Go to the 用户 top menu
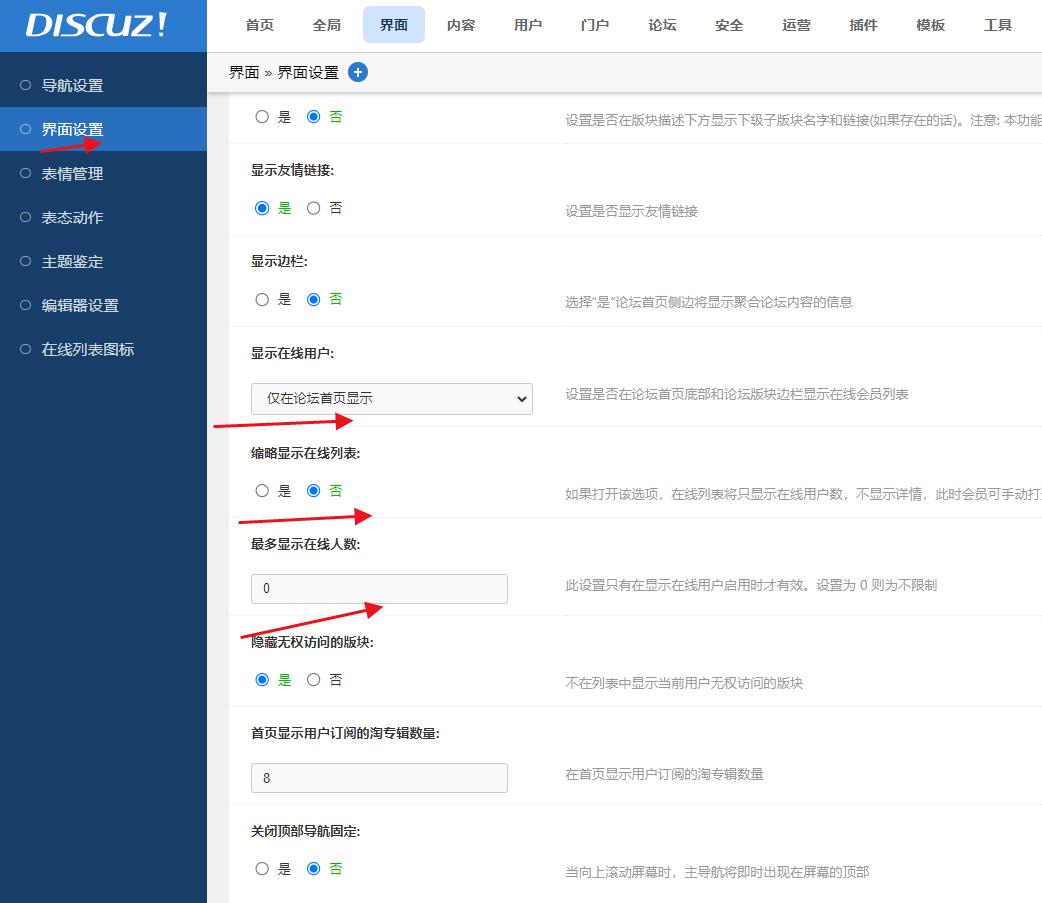This screenshot has height=903, width=1042. pyautogui.click(x=528, y=25)
